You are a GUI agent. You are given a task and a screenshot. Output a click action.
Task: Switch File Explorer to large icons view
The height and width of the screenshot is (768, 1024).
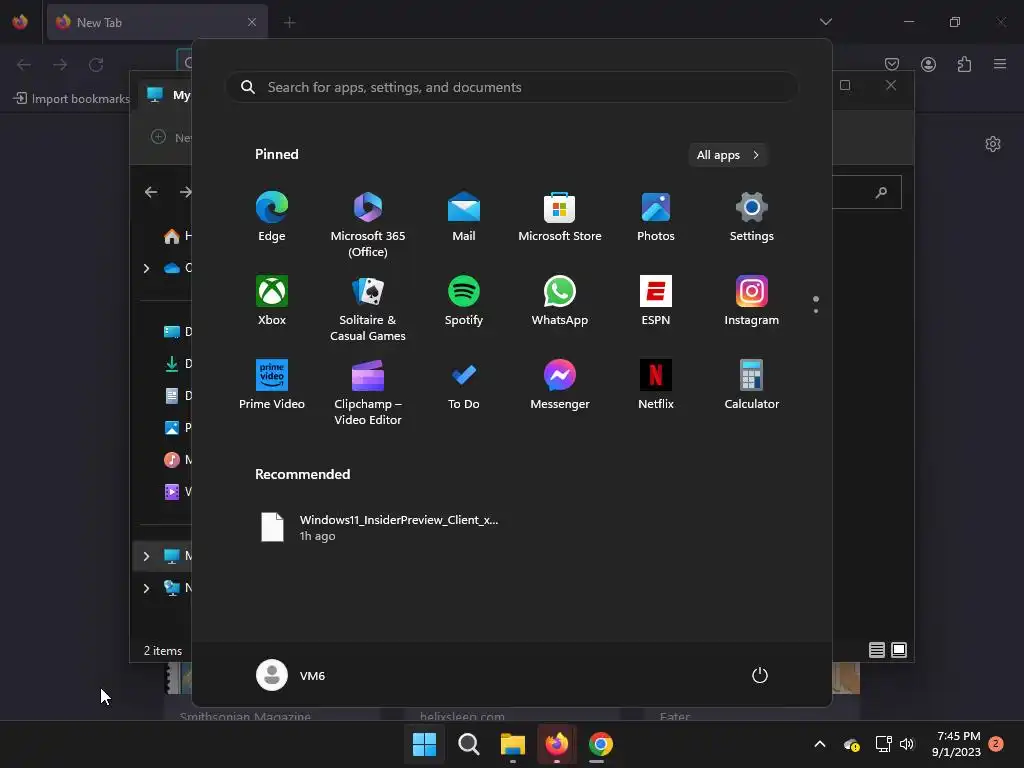pyautogui.click(x=899, y=650)
